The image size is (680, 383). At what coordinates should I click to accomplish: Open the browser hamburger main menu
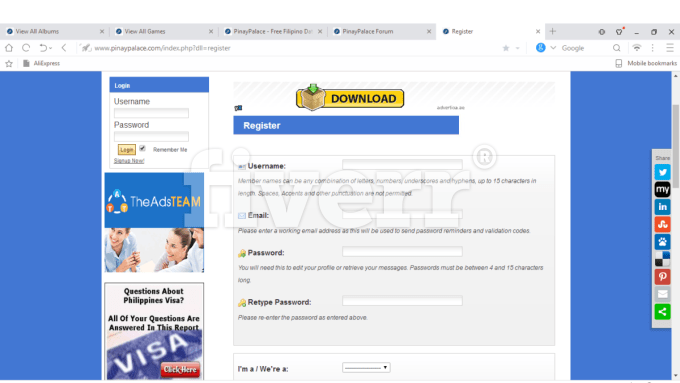tap(670, 48)
